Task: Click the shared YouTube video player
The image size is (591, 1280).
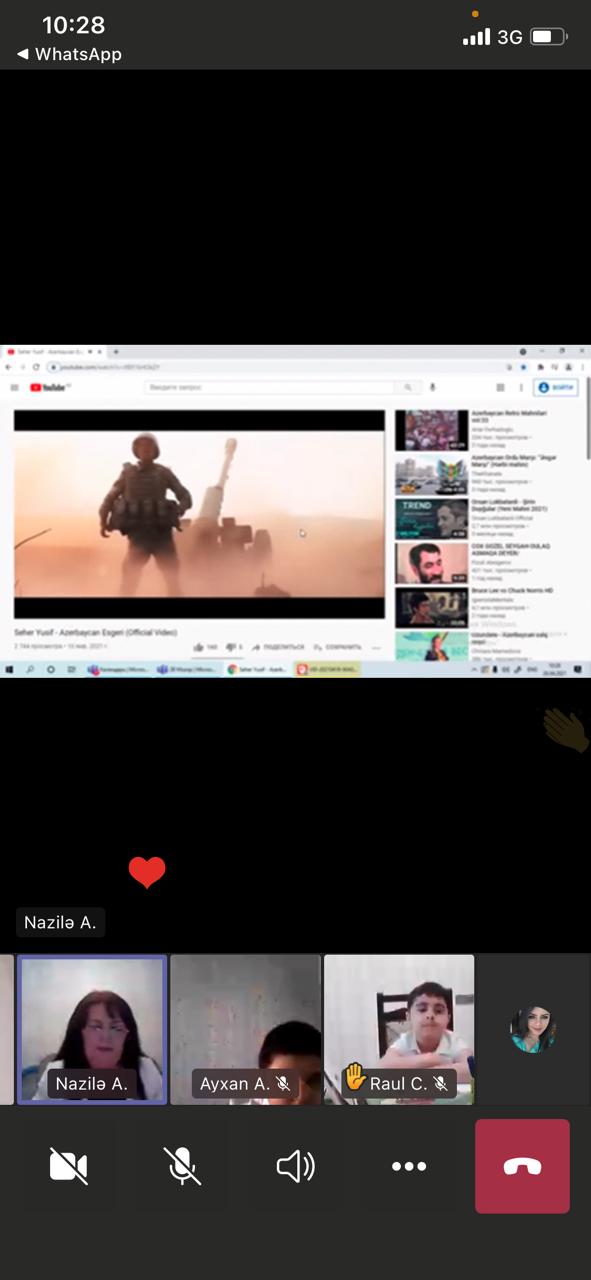Action: point(199,514)
